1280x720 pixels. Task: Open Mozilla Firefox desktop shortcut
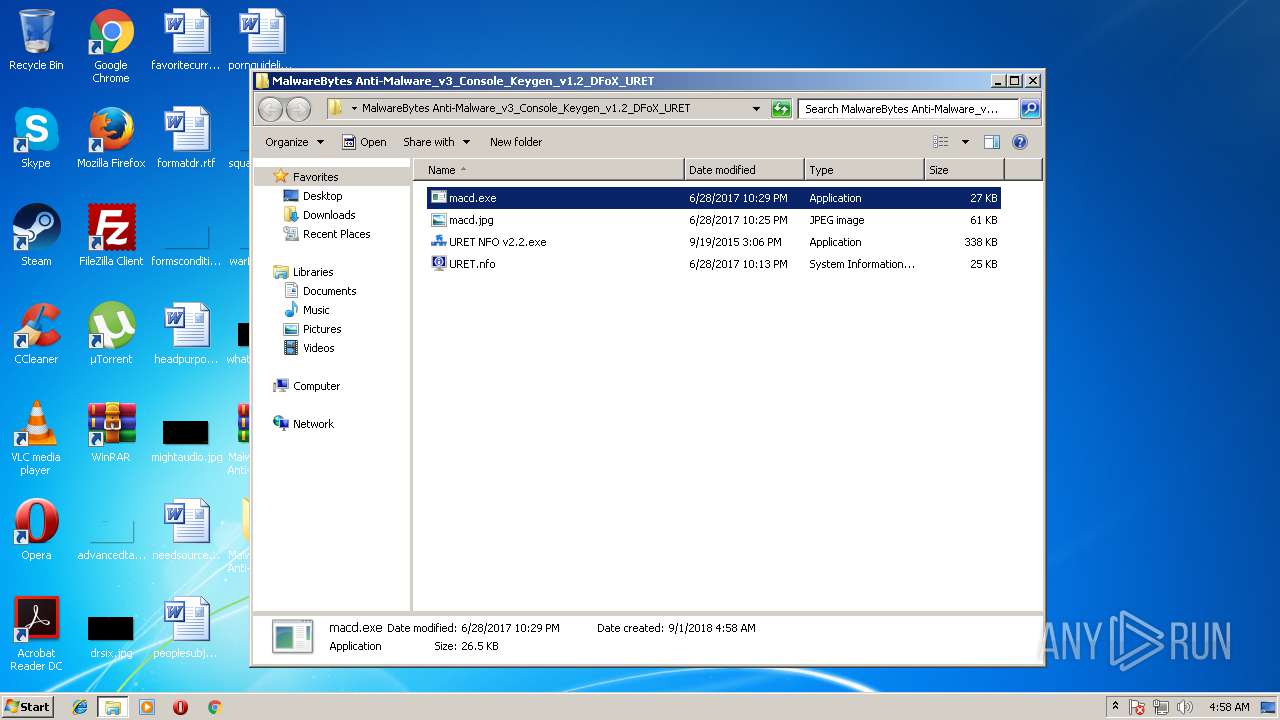111,138
